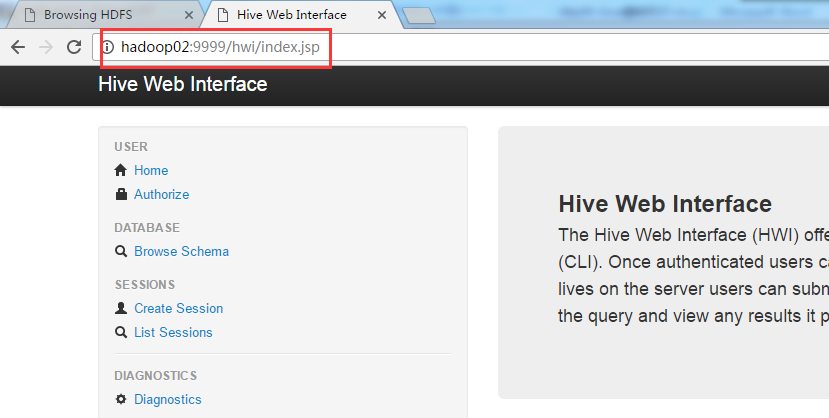
Task: Switch to the Browsing HDFS tab
Action: point(106,15)
